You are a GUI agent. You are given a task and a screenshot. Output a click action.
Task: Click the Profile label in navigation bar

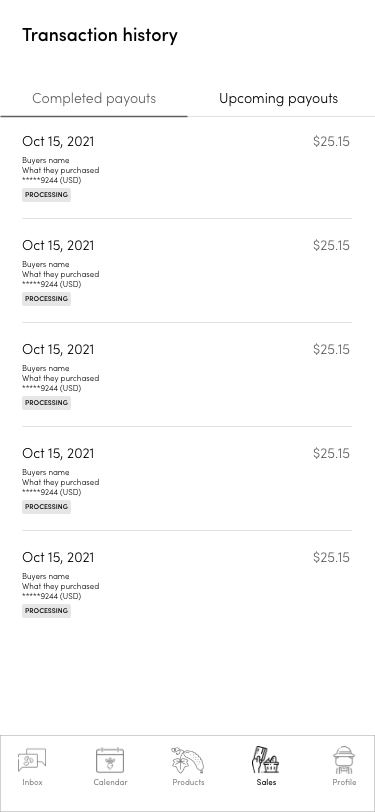click(344, 782)
